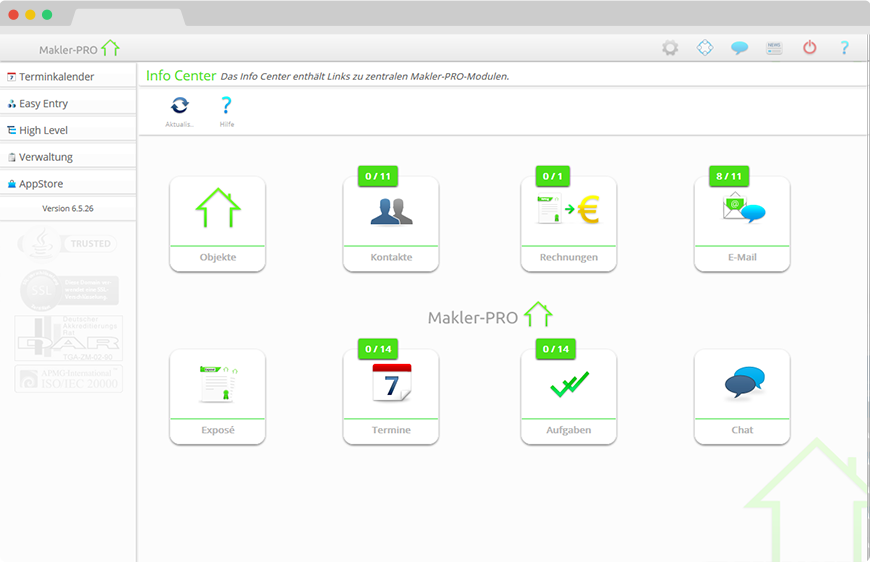The height and width of the screenshot is (562, 870).
Task: Click the E-Mail label text
Action: (742, 257)
